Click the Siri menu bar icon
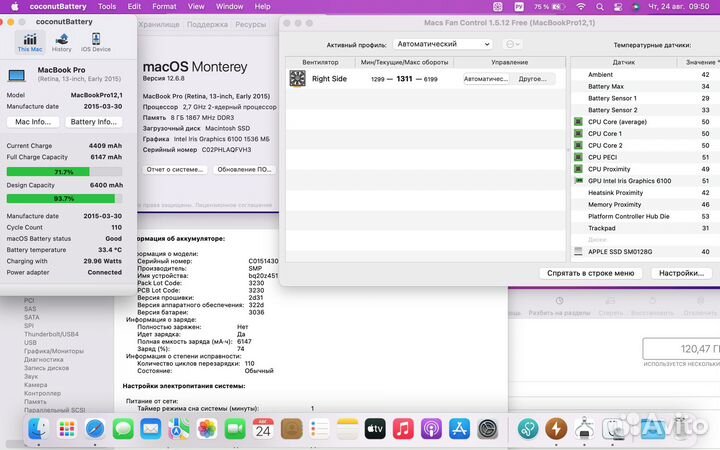720x450 pixels. point(636,6)
